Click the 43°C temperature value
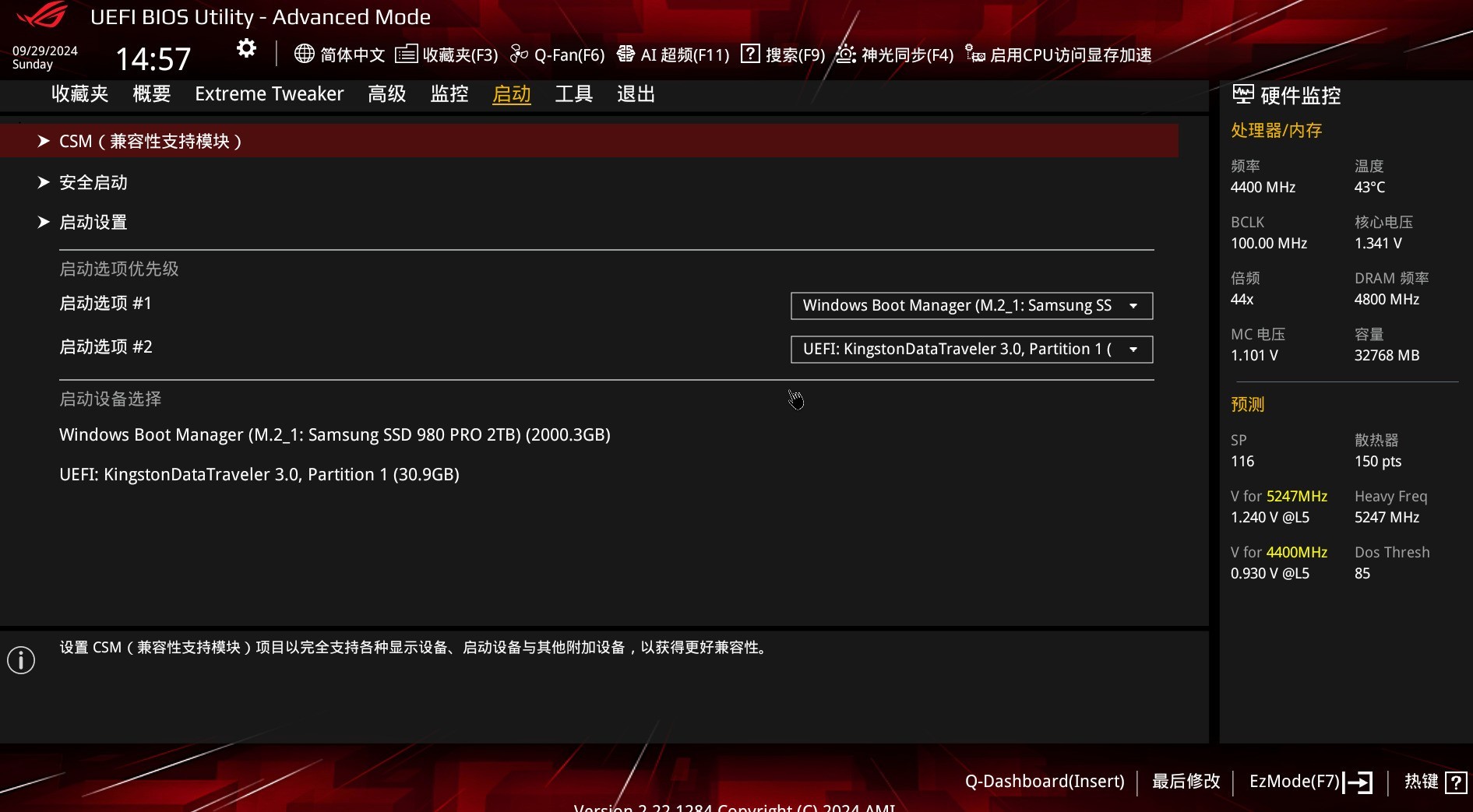Screen dimensions: 1473x812 [1369, 187]
